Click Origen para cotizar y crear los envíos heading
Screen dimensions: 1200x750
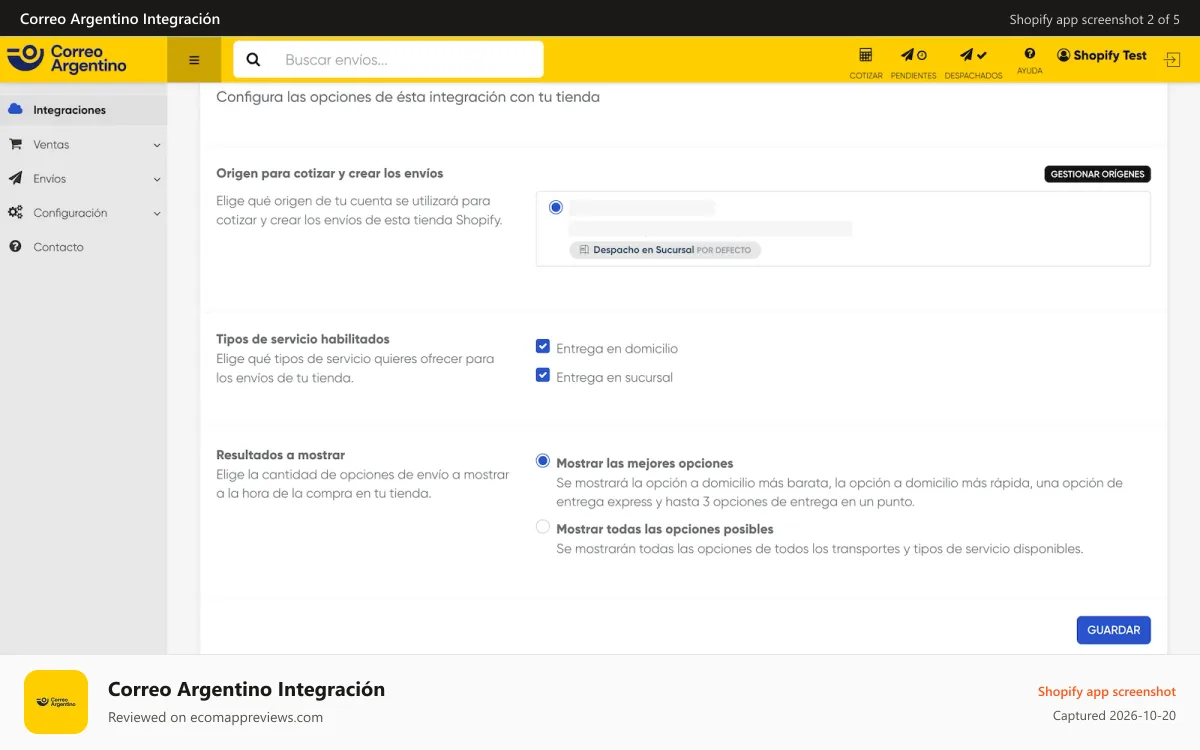point(330,173)
